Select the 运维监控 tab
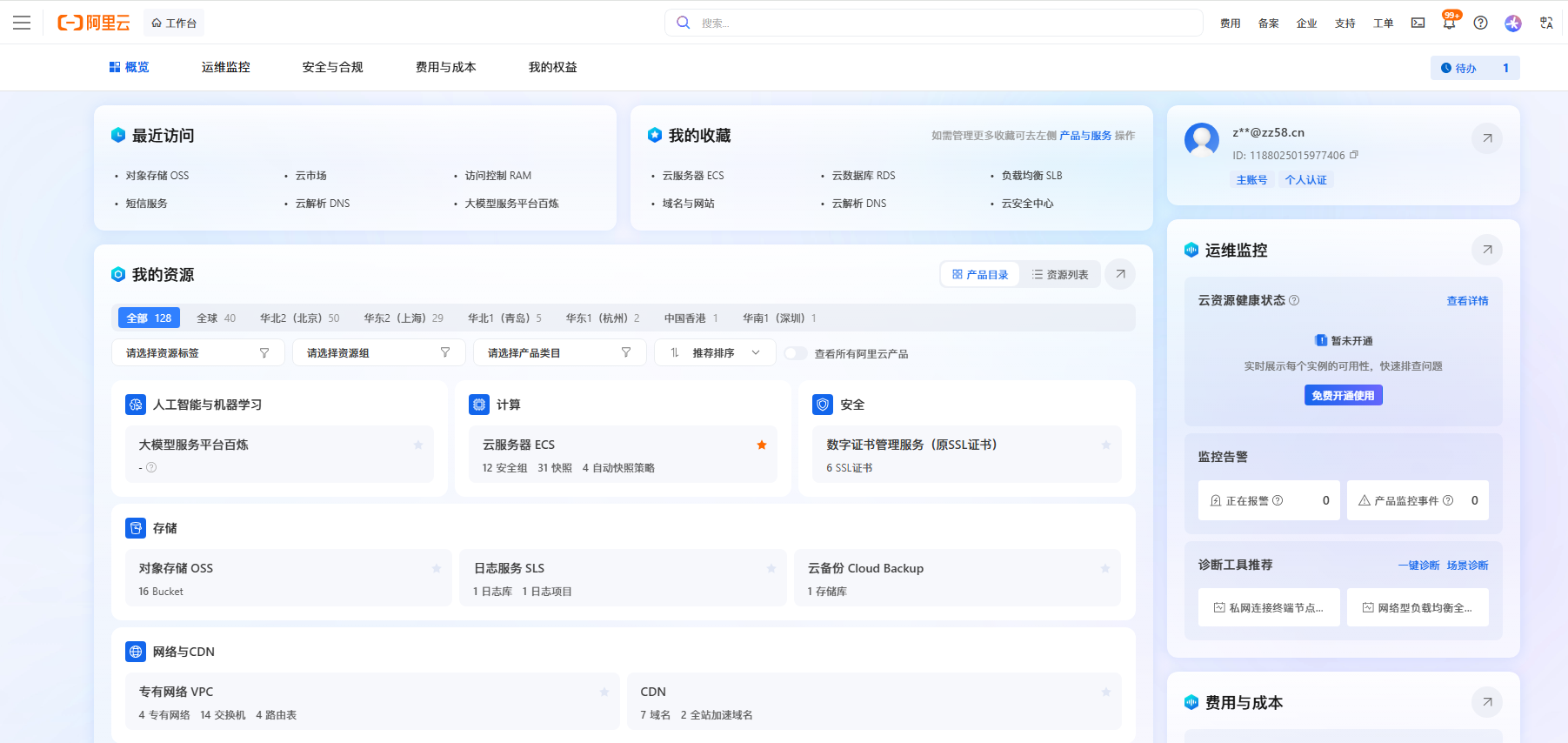1568x743 pixels. (x=226, y=67)
